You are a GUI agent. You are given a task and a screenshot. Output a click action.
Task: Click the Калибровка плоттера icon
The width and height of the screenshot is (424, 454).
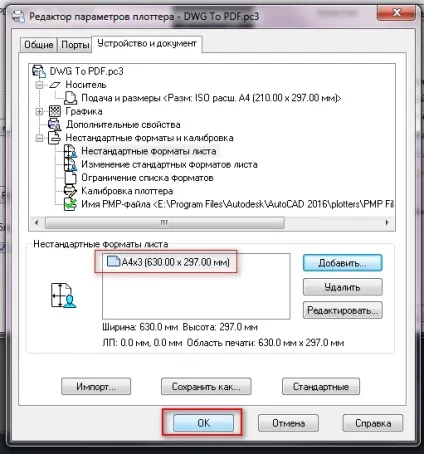click(70, 191)
